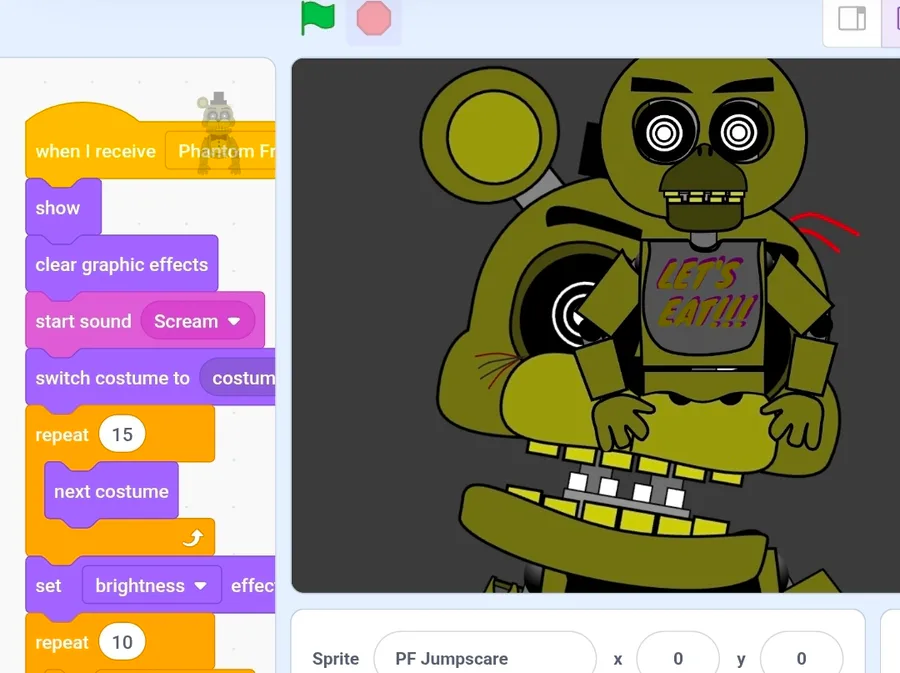Stop the project with the red octagon
This screenshot has height=673, width=900.
(x=374, y=18)
